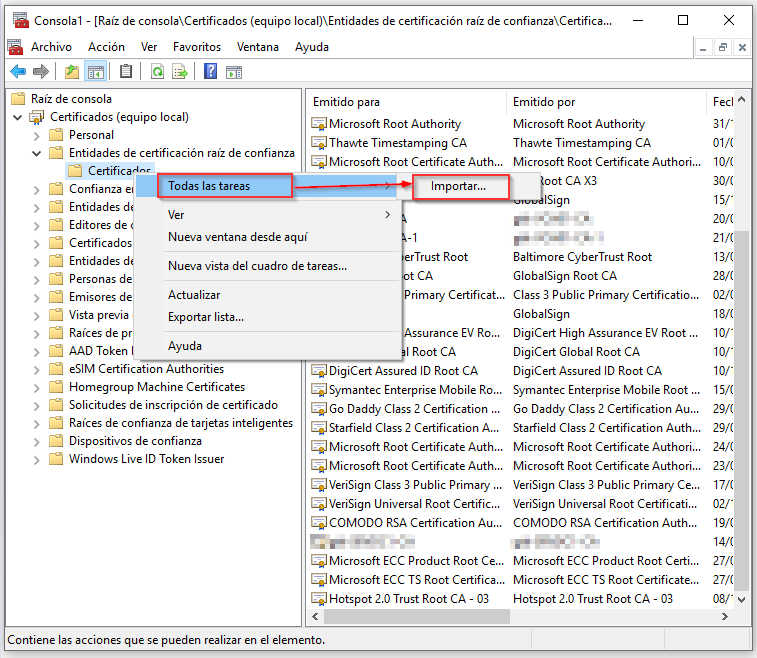Select Windows Live ID Token Issuer folder
The image size is (757, 658).
(146, 459)
